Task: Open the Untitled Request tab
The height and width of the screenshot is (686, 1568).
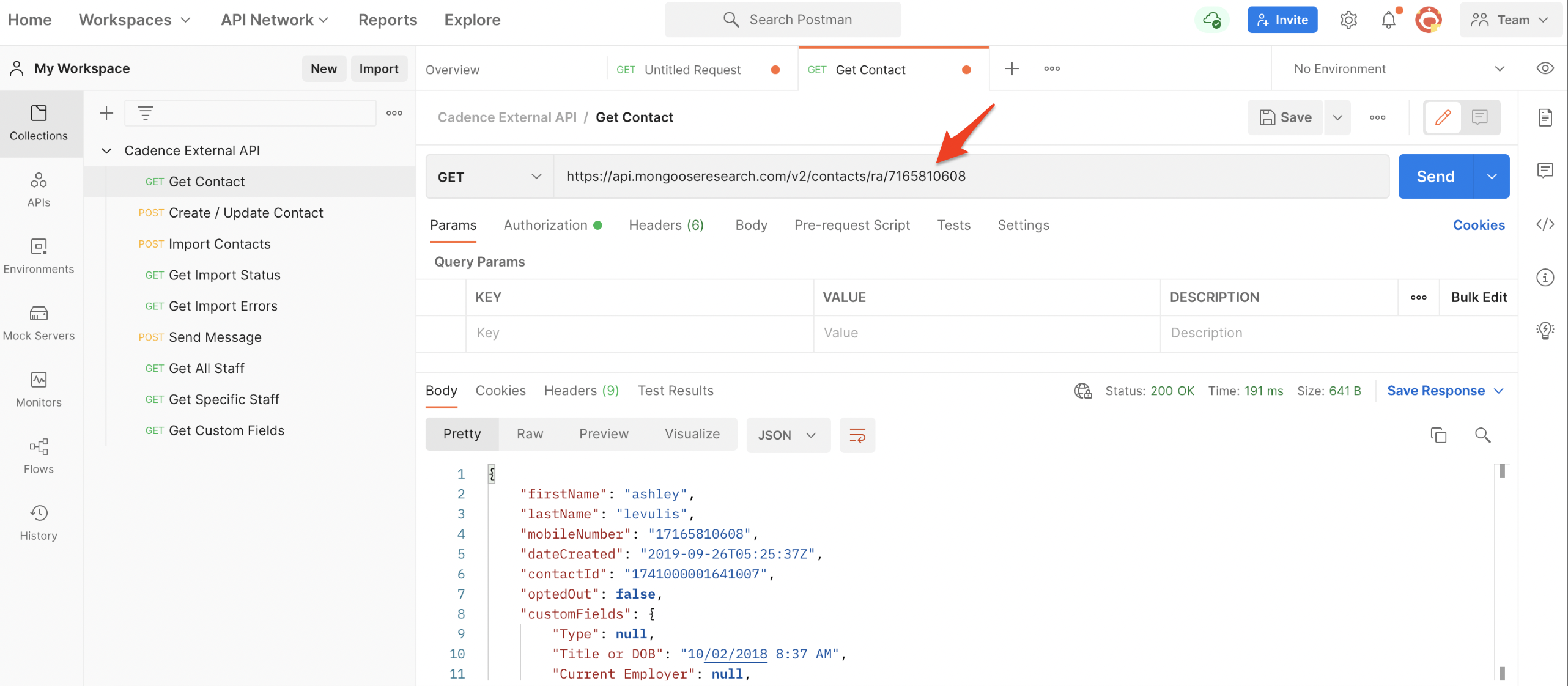Action: 692,70
